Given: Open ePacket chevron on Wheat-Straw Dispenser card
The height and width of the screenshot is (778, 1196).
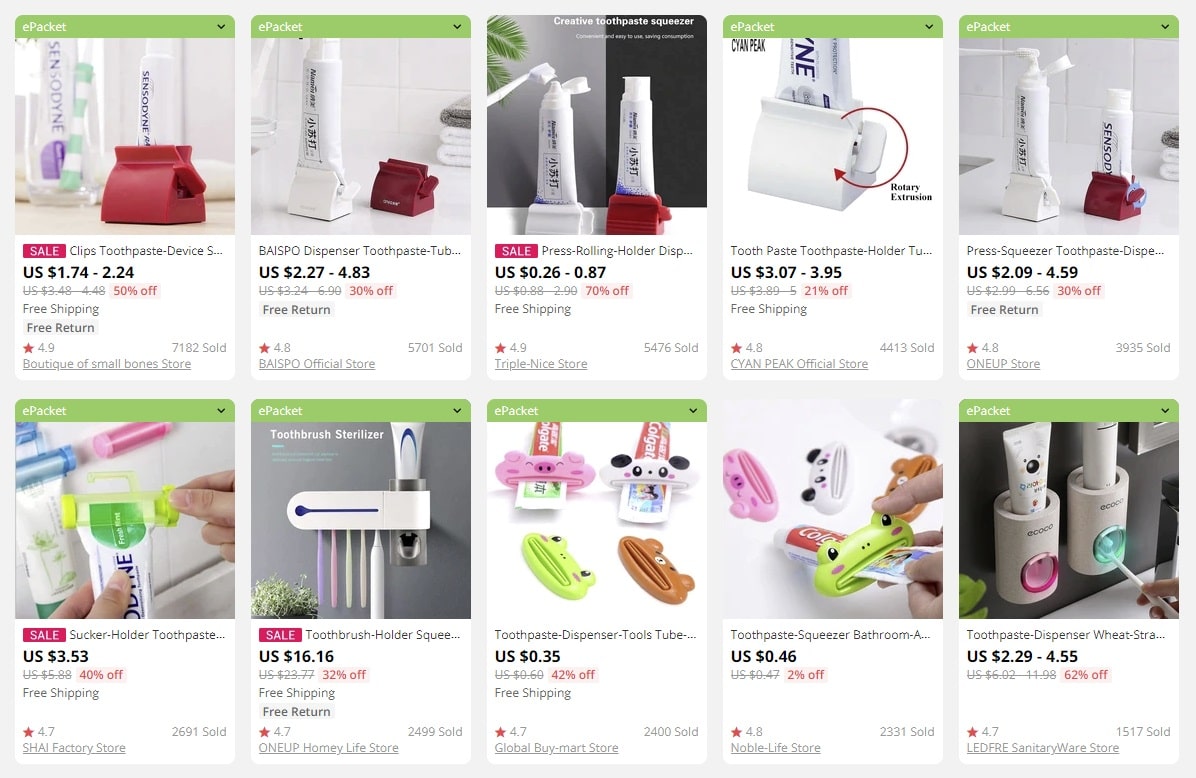Looking at the screenshot, I should coord(1165,410).
